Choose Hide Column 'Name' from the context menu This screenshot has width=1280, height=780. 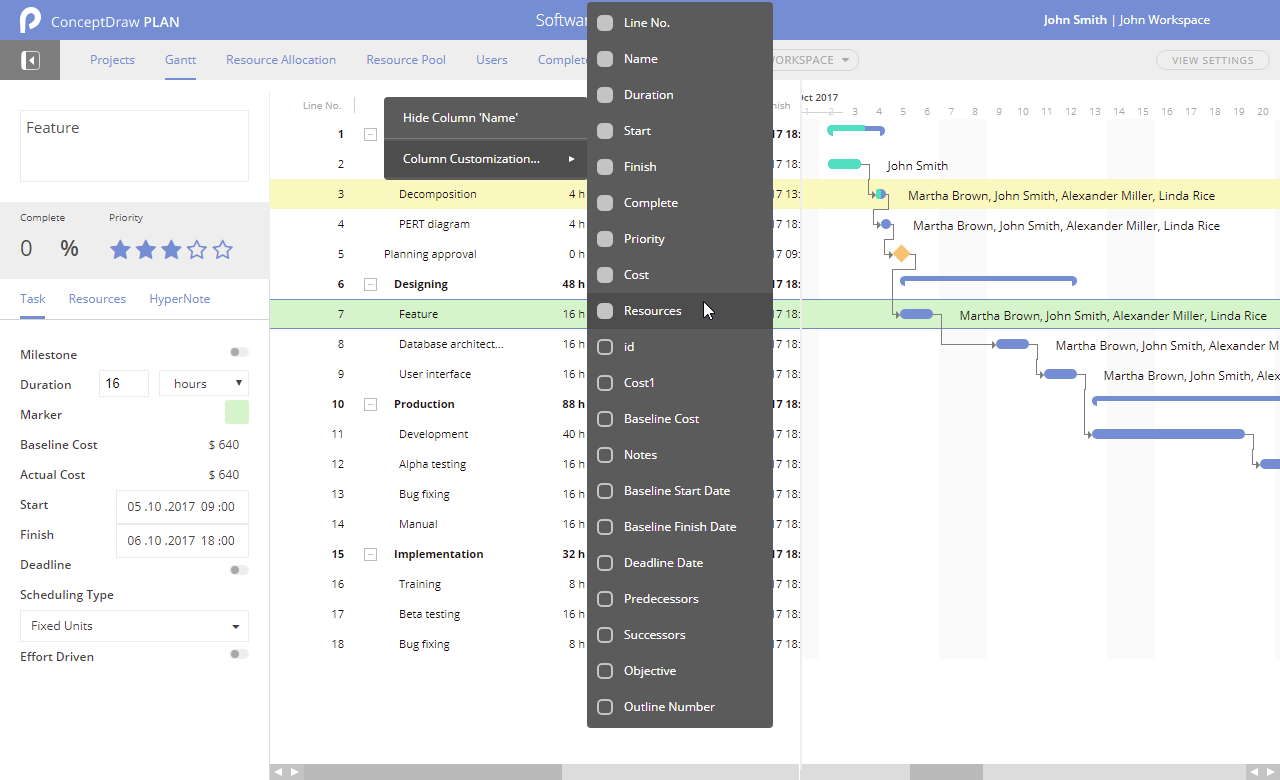coord(486,118)
